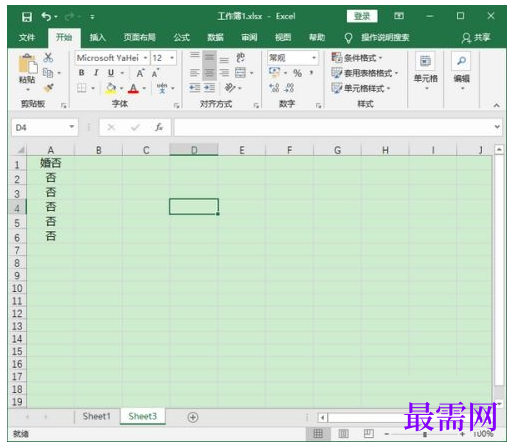Toggle Bold formatting
The image size is (516, 448).
tap(81, 73)
